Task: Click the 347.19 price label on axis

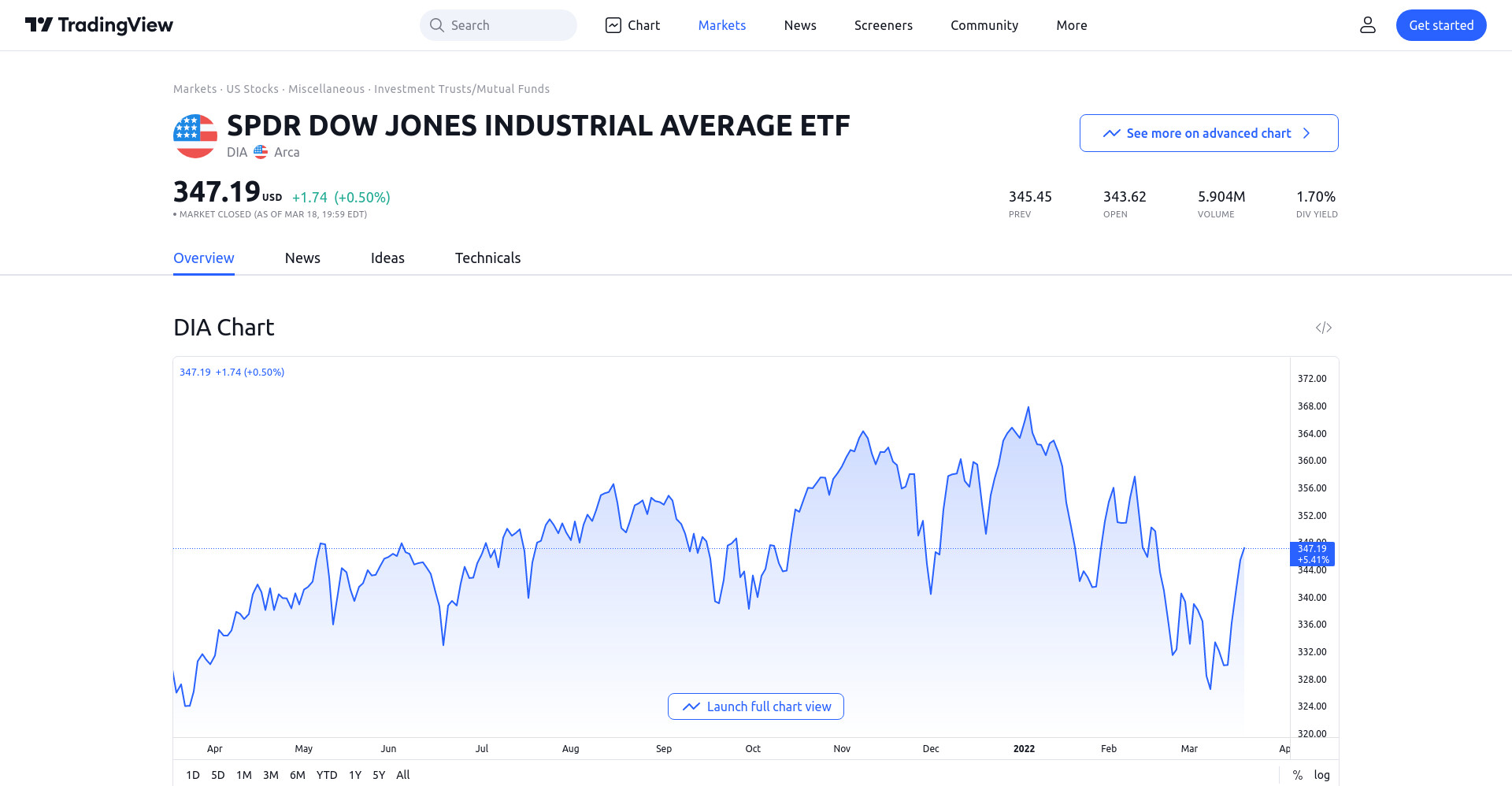Action: click(x=1312, y=554)
